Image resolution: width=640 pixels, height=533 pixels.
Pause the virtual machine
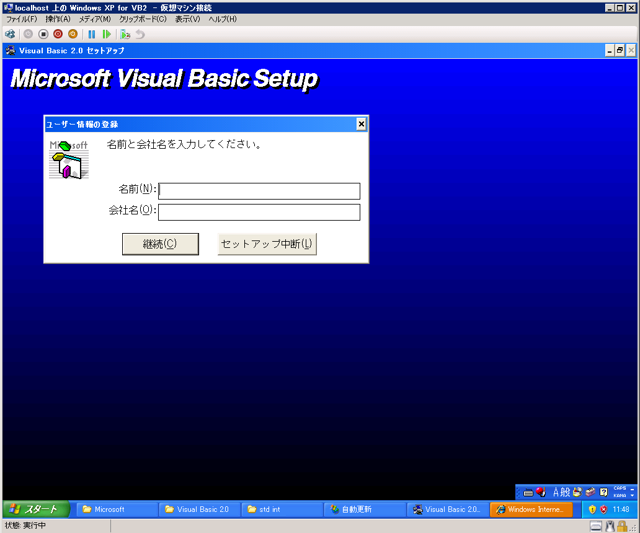[92, 34]
